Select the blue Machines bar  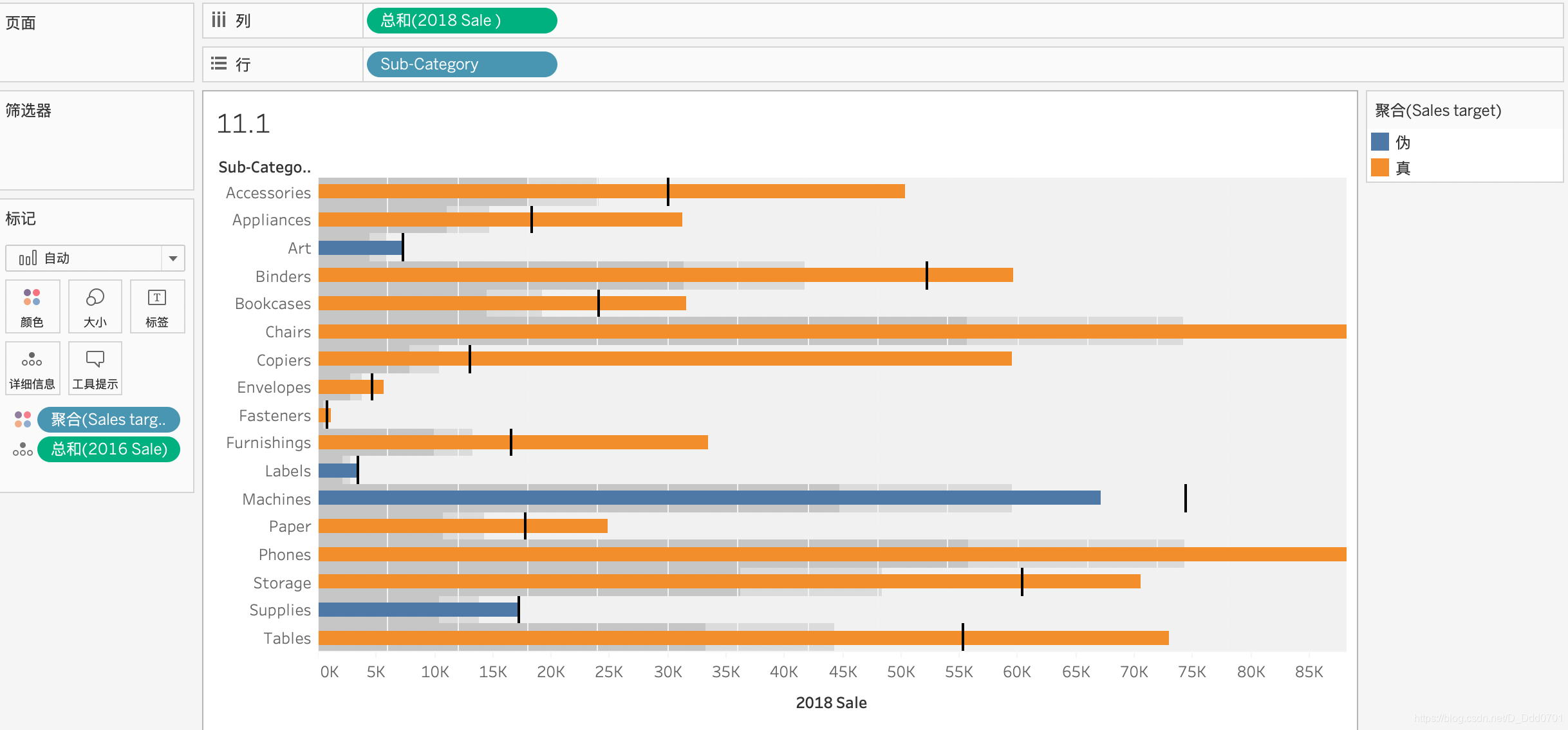tap(709, 498)
